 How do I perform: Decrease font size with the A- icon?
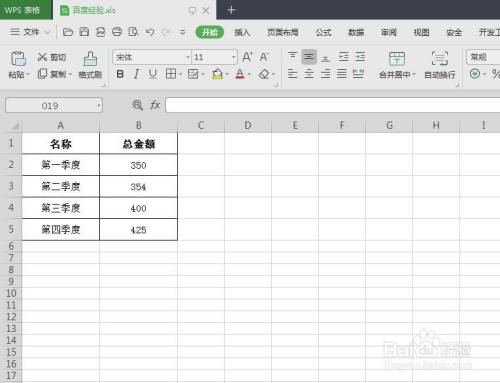[264, 57]
